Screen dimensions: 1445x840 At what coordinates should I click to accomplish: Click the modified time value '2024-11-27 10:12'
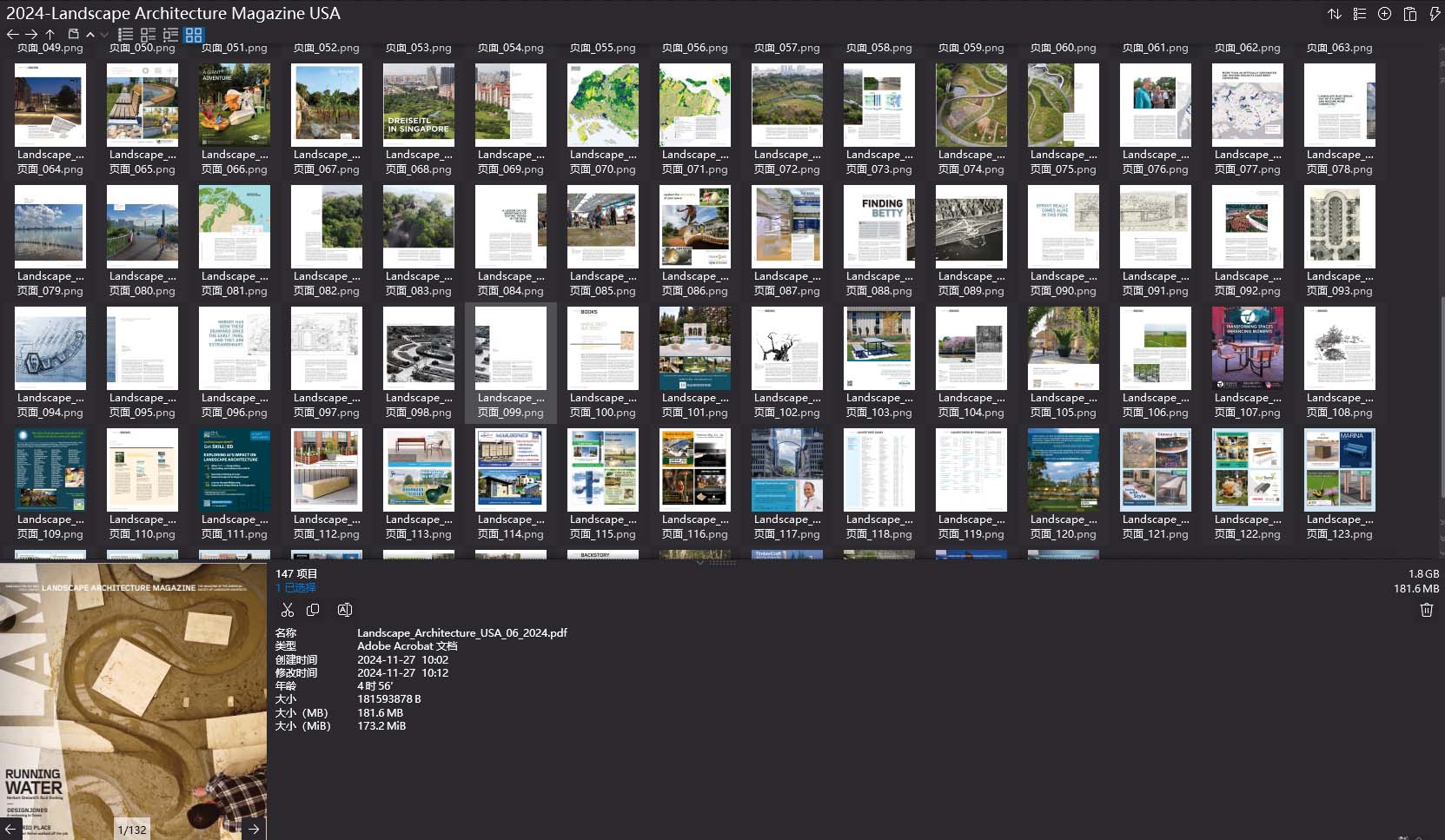pyautogui.click(x=403, y=673)
